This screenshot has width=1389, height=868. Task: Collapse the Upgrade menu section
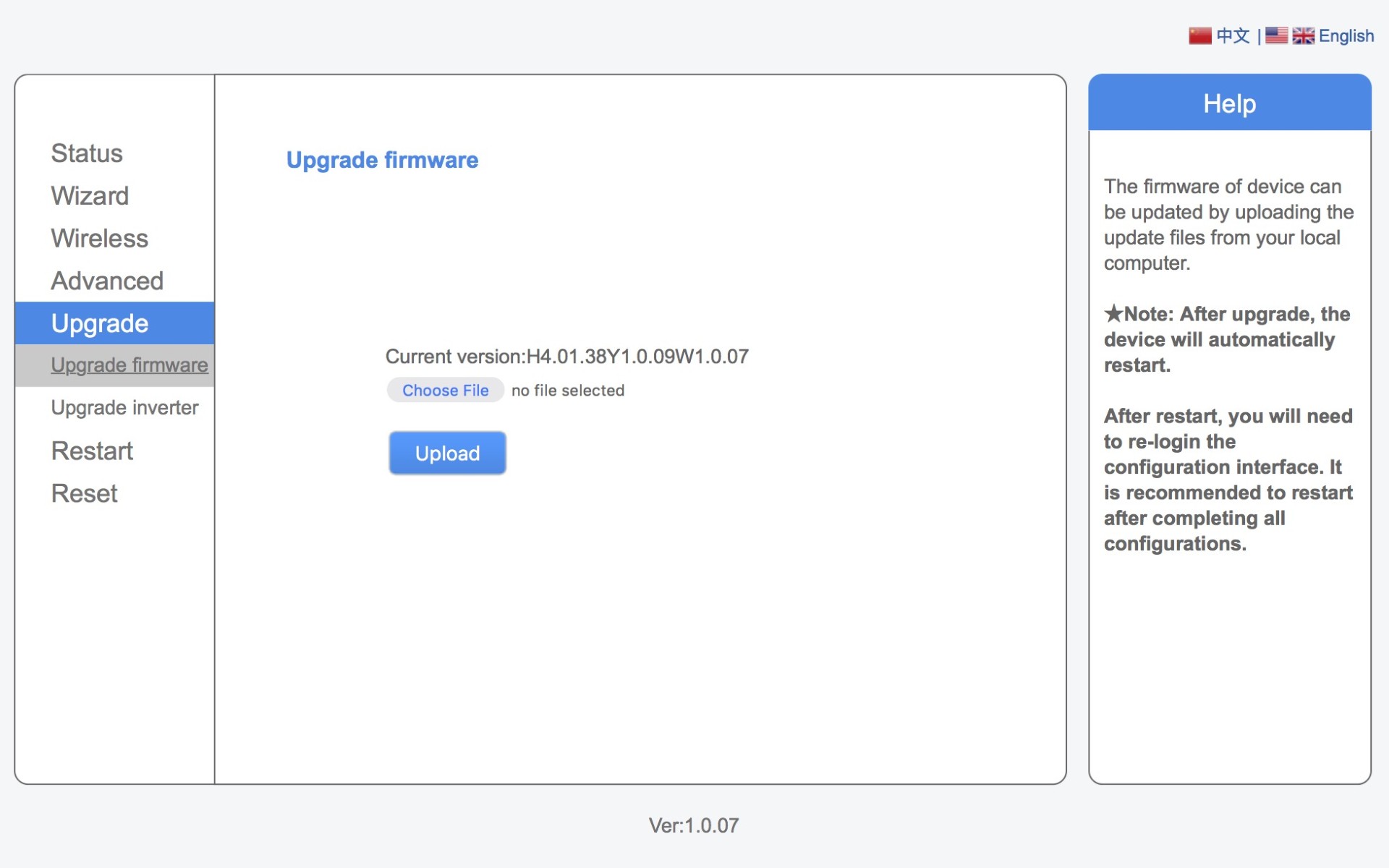100,323
